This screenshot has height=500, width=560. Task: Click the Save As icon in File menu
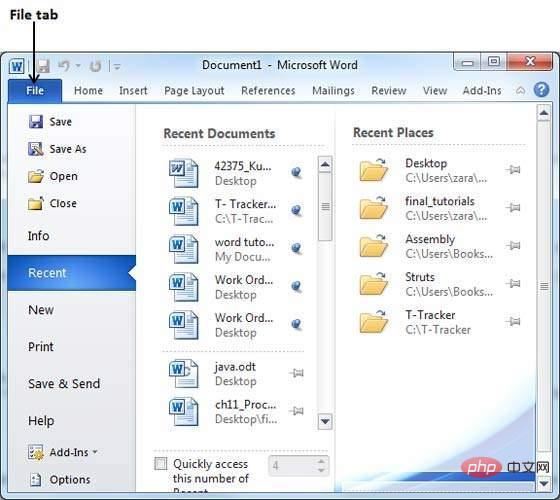36,149
